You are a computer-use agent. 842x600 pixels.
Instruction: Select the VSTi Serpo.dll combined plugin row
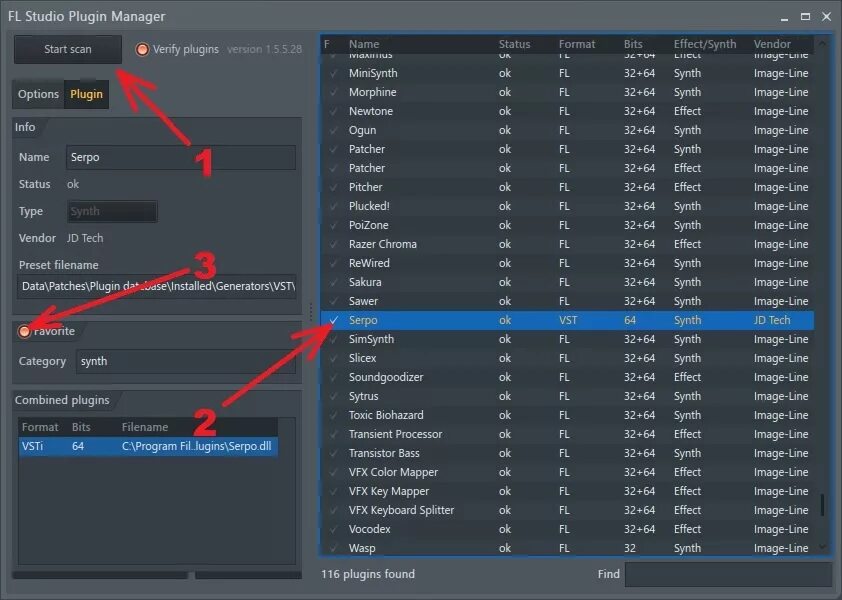click(x=148, y=446)
